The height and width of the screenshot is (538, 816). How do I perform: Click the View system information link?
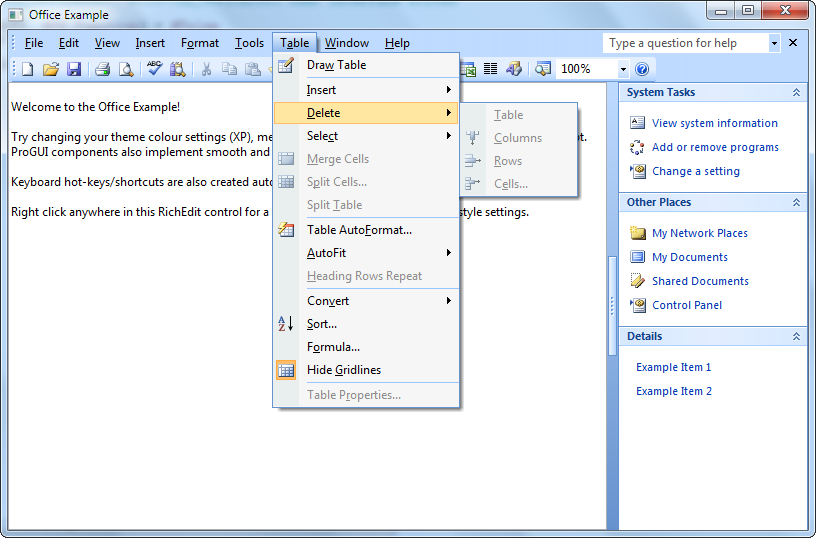[714, 123]
